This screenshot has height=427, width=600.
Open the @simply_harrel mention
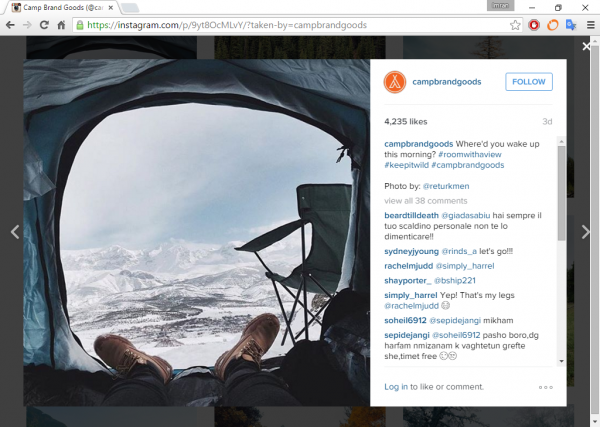465,266
